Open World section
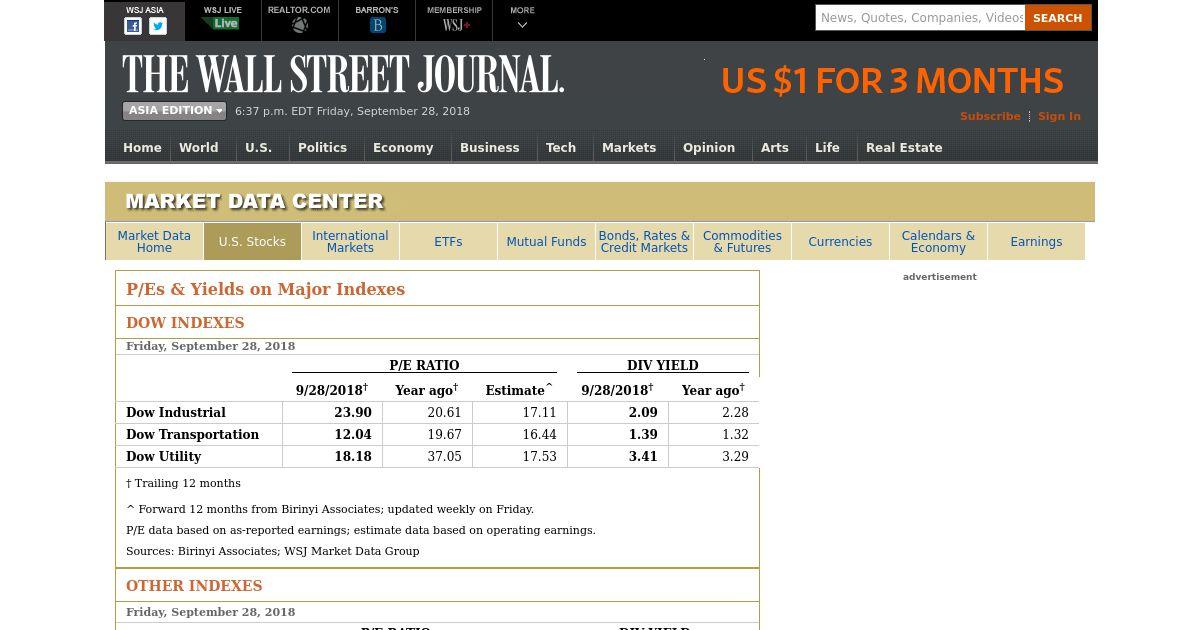Image resolution: width=1200 pixels, height=630 pixels. pos(198,147)
